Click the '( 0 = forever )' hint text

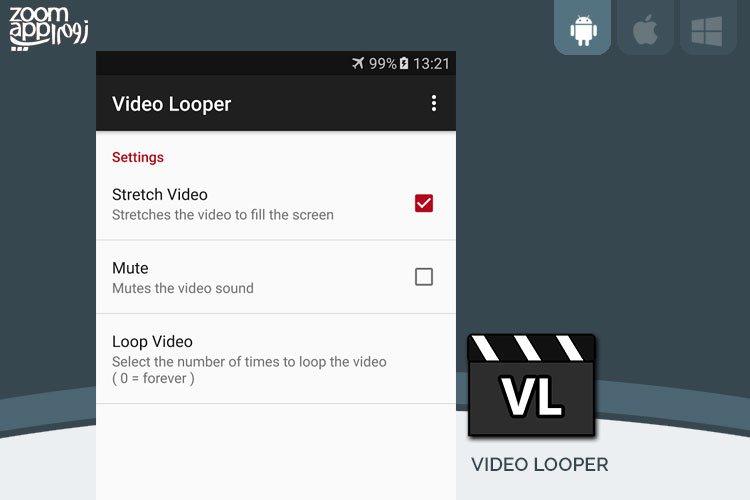153,378
